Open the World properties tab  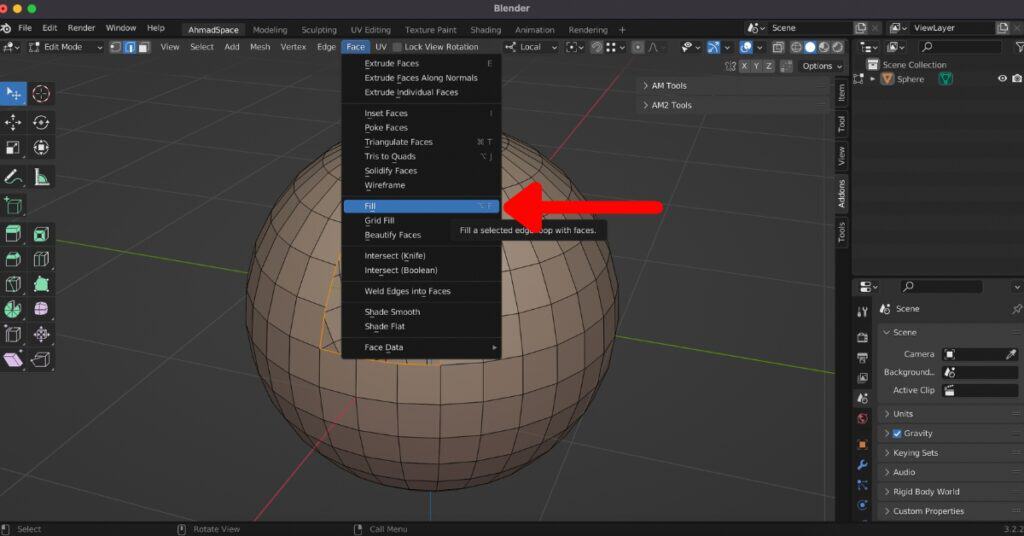point(862,418)
